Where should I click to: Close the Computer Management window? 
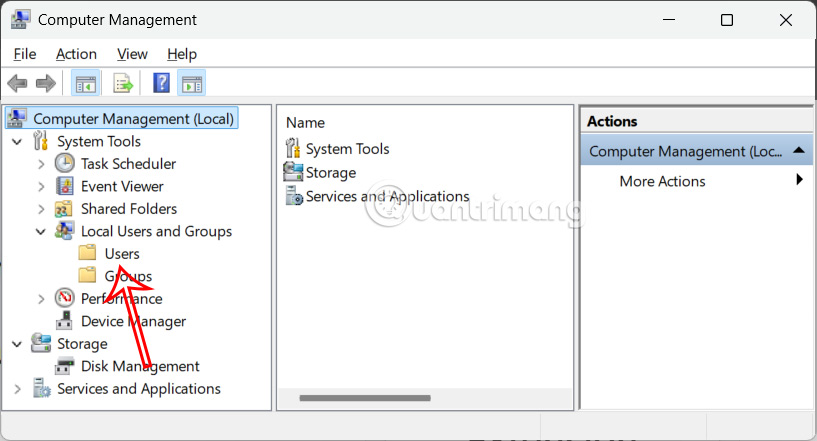coord(786,20)
